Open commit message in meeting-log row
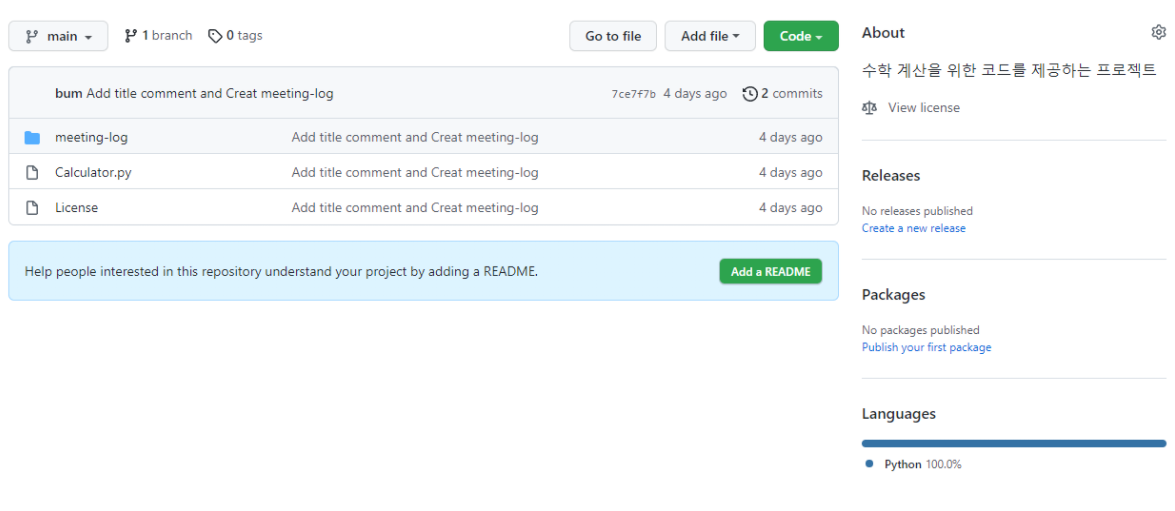 coord(414,138)
